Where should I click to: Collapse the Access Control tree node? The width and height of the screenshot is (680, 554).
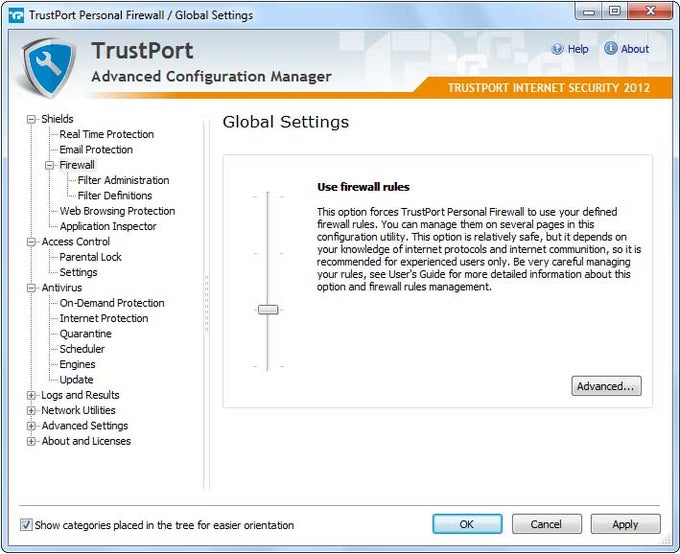pyautogui.click(x=31, y=242)
